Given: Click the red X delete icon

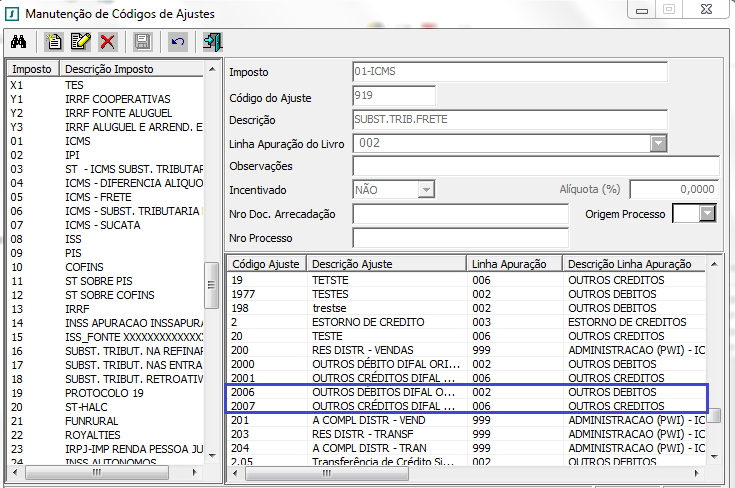Looking at the screenshot, I should pos(107,42).
